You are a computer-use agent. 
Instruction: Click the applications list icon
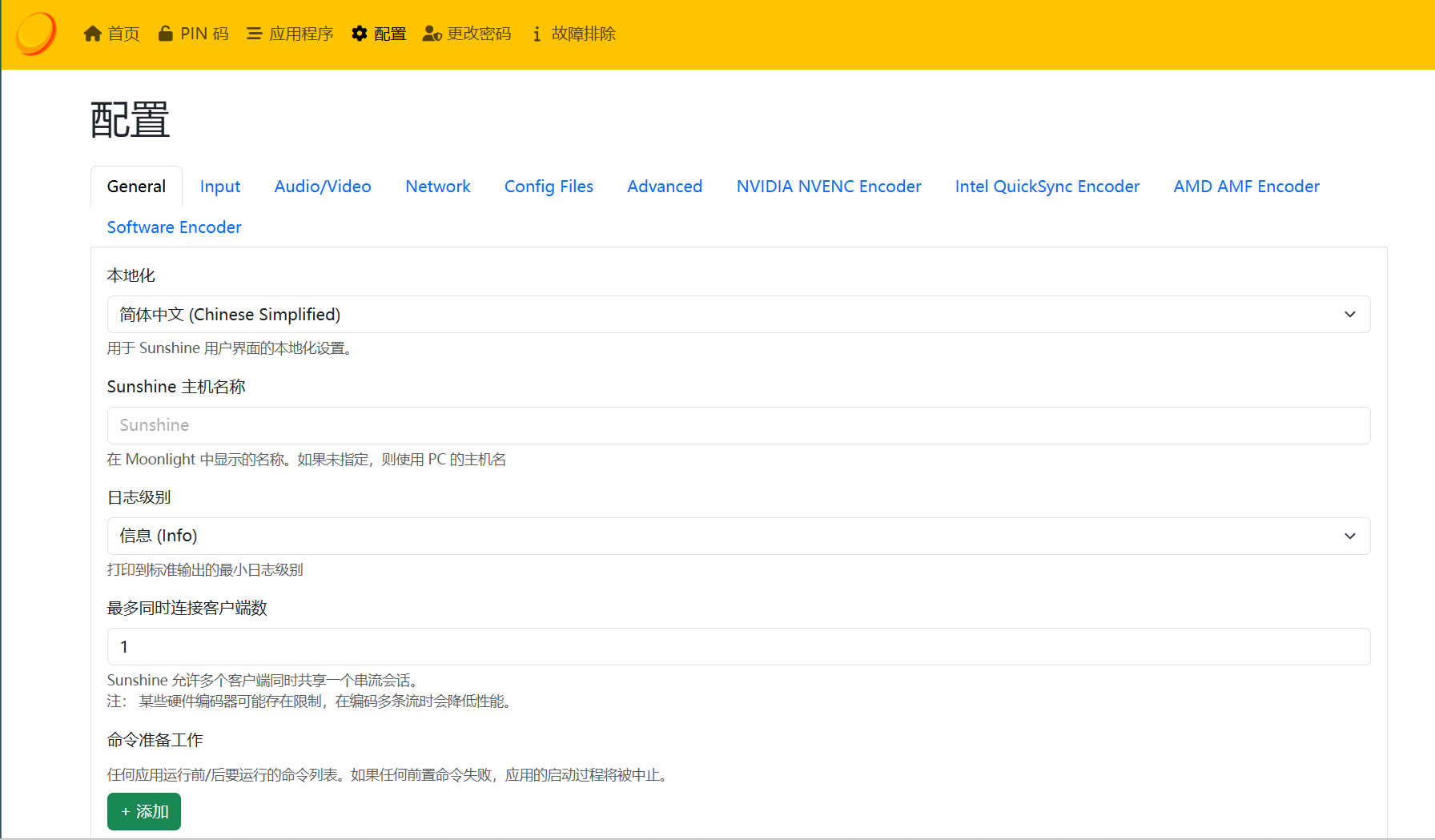pos(254,34)
